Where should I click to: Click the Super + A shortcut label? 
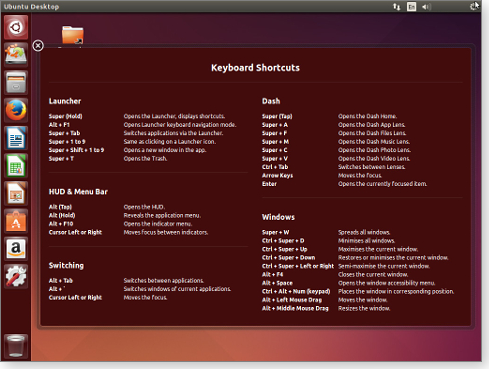coord(275,125)
